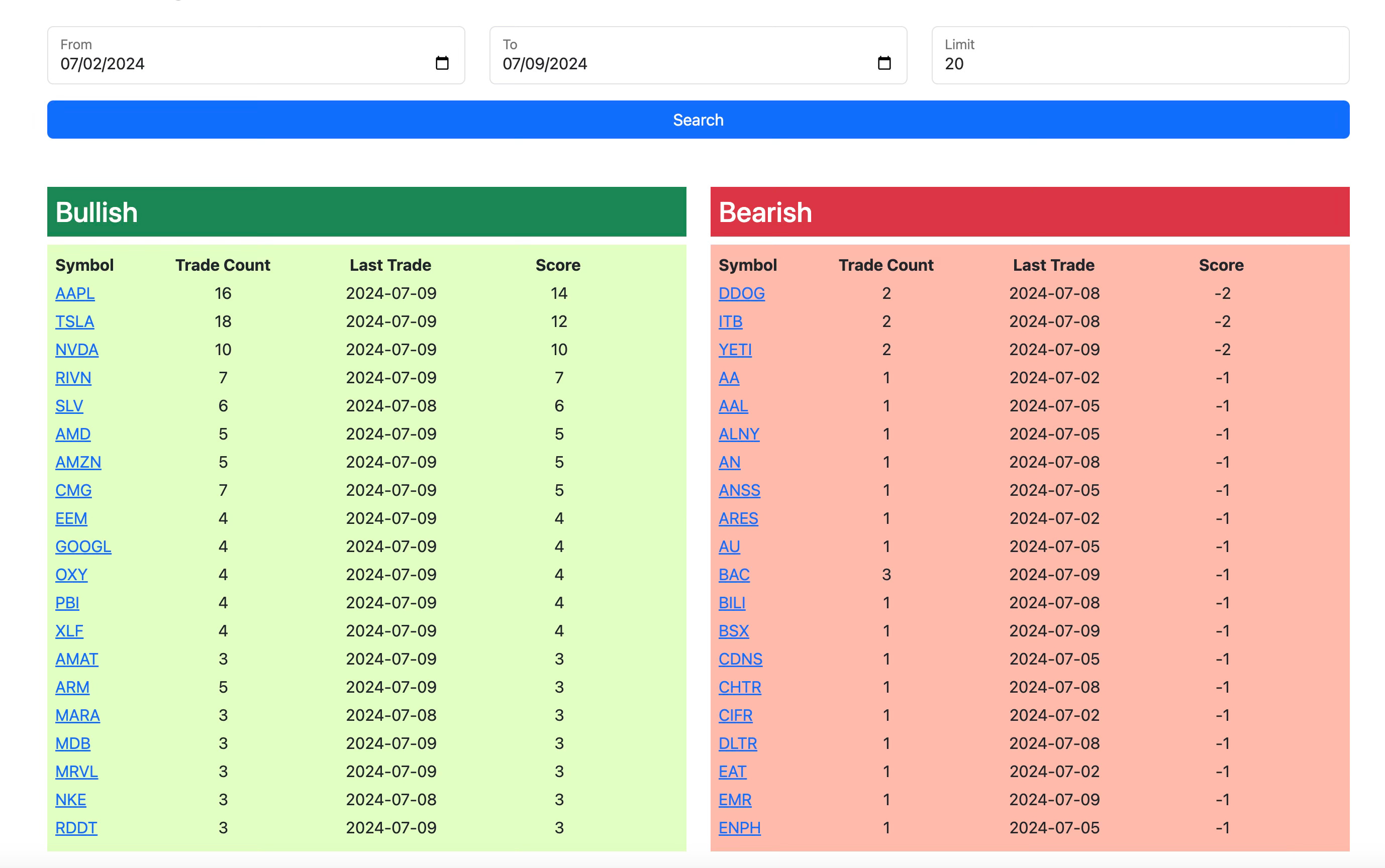Follow the NVDA link in Bullish table

click(x=77, y=350)
